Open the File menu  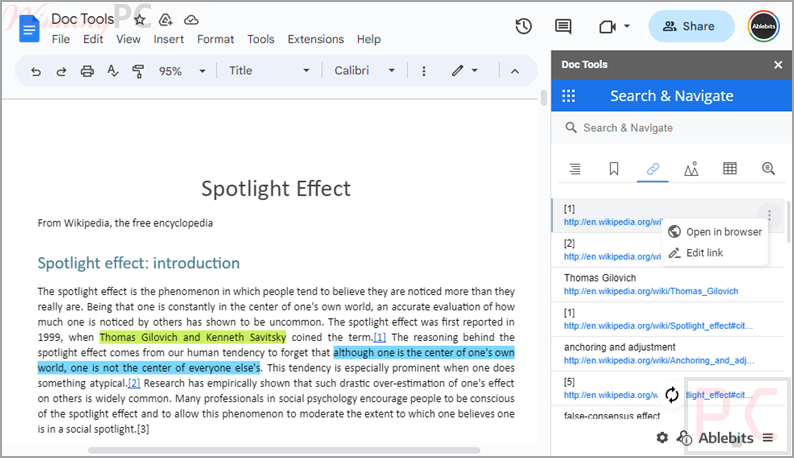click(x=61, y=39)
